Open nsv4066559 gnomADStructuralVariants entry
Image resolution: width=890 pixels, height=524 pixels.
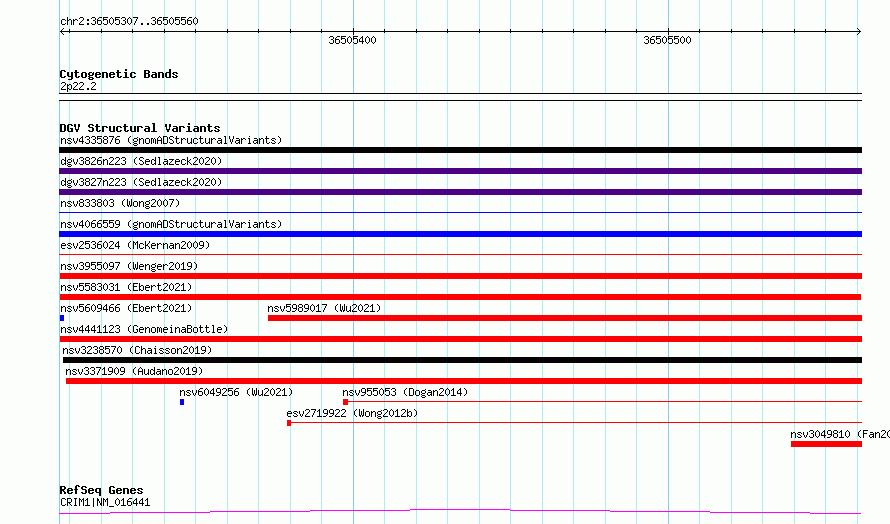171,224
